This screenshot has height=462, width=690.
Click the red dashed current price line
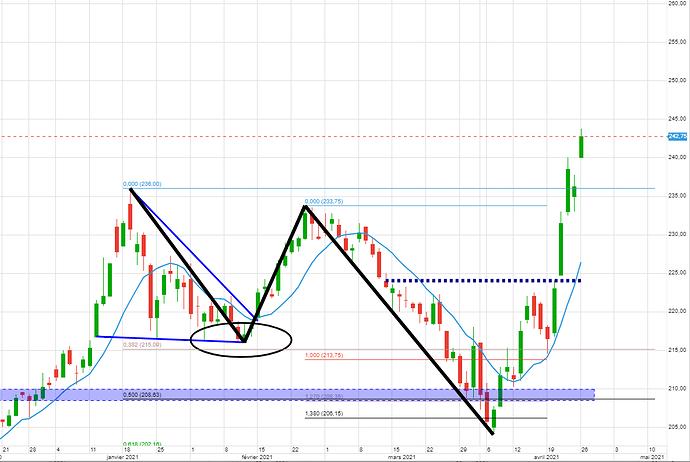coord(300,136)
